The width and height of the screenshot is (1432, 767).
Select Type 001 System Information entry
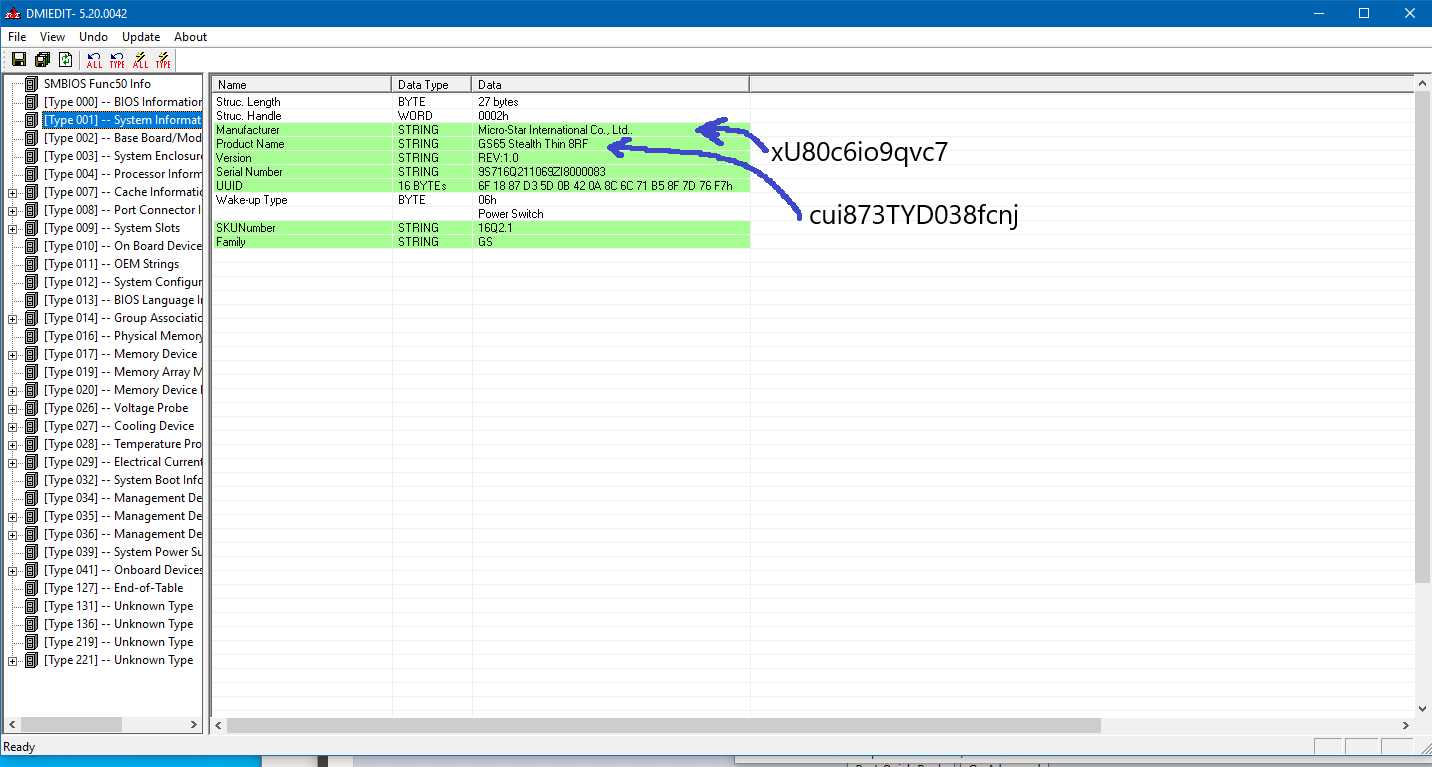click(122, 120)
